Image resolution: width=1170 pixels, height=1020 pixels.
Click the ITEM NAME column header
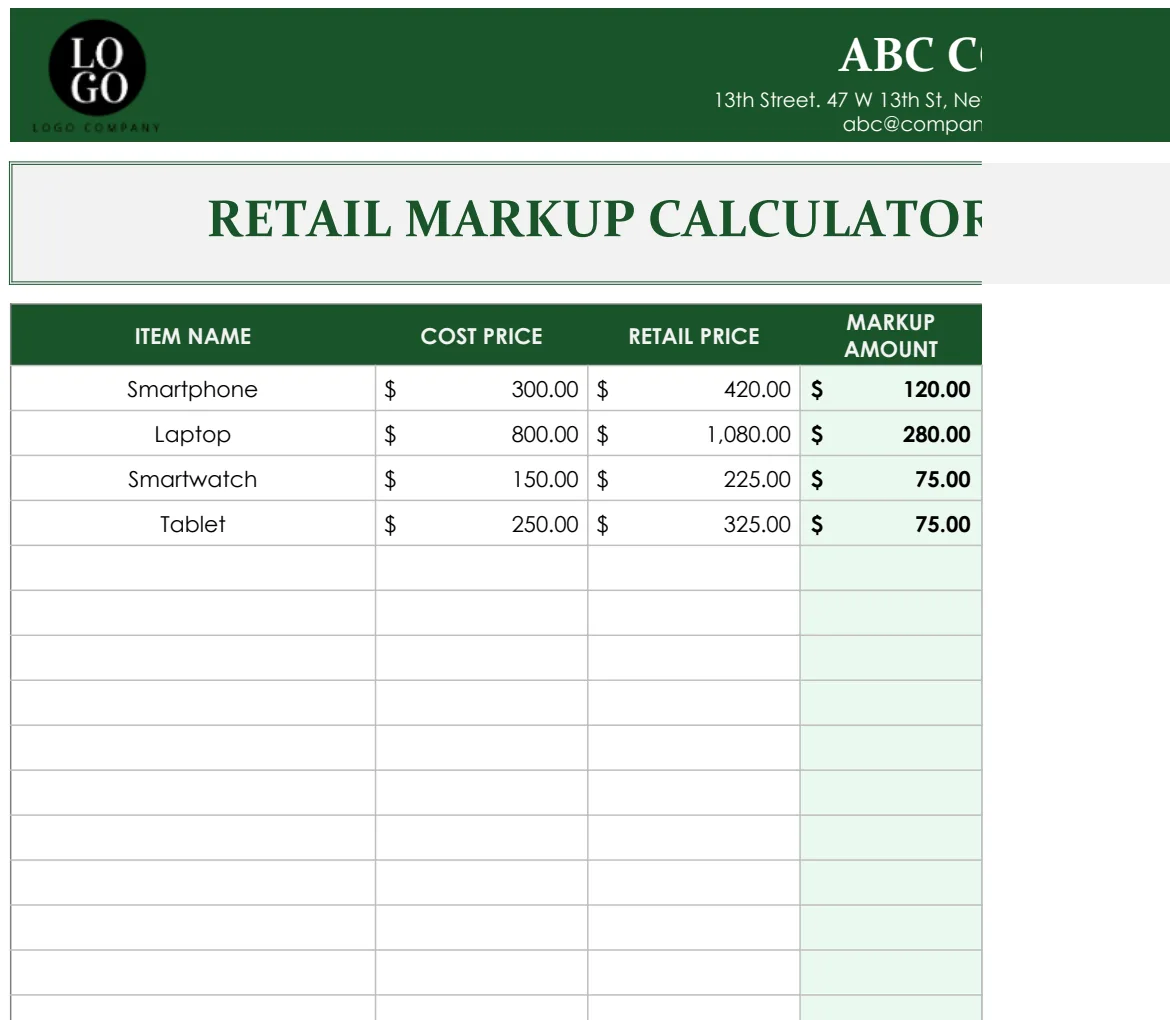point(193,336)
